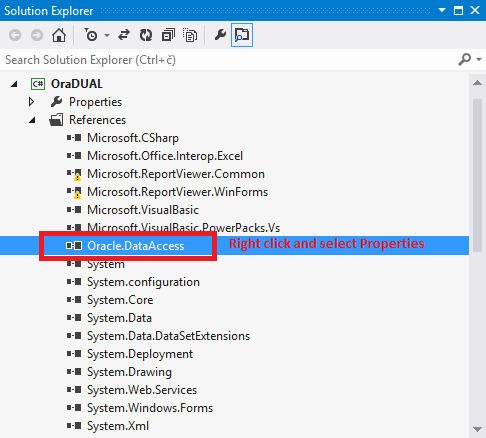
Task: Select Microsoft.Office.Interop.Excel reference
Action: [x=165, y=156]
